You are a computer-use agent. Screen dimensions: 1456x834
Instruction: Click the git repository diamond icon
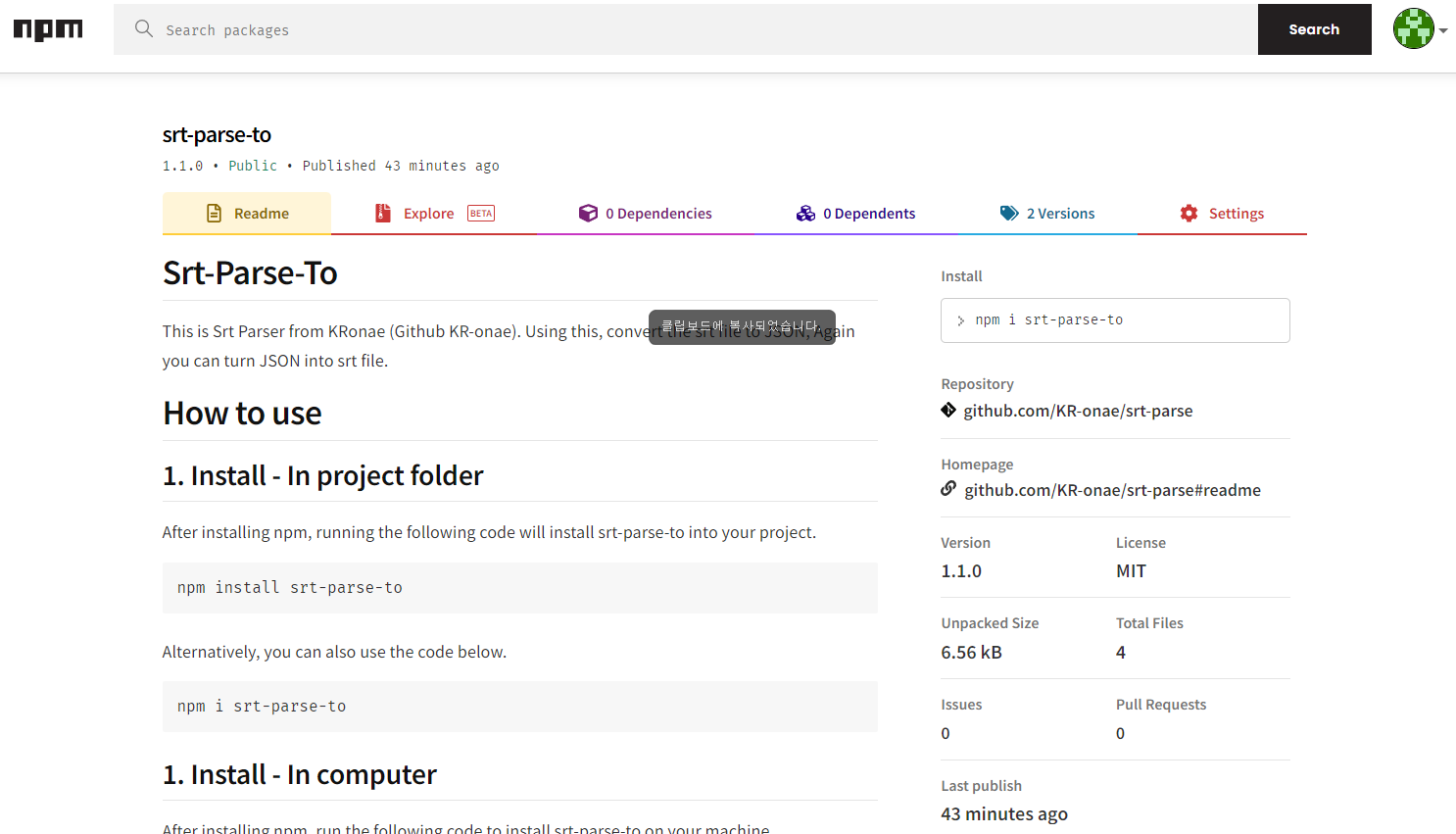click(x=948, y=410)
